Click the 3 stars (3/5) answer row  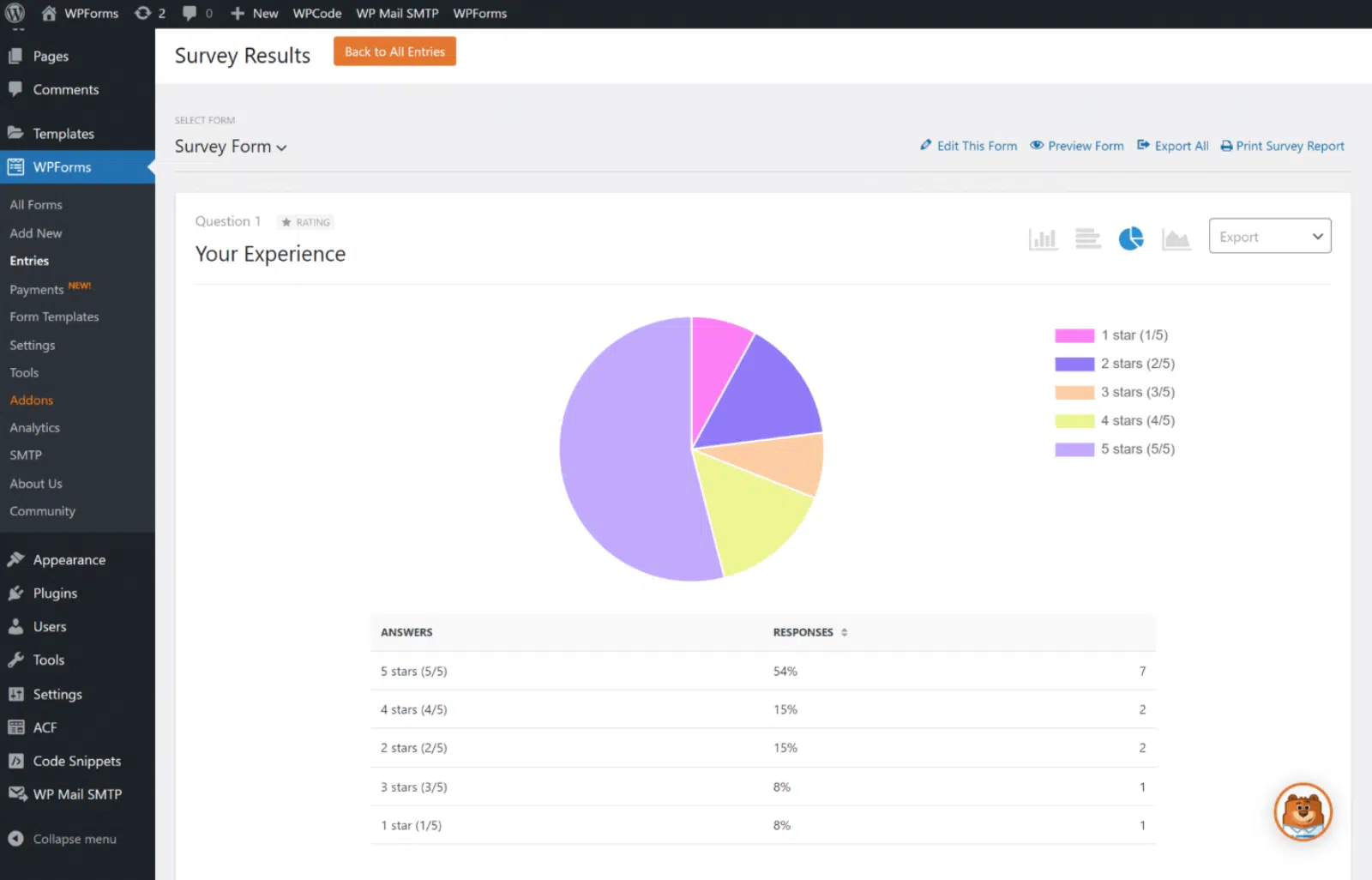coord(762,787)
